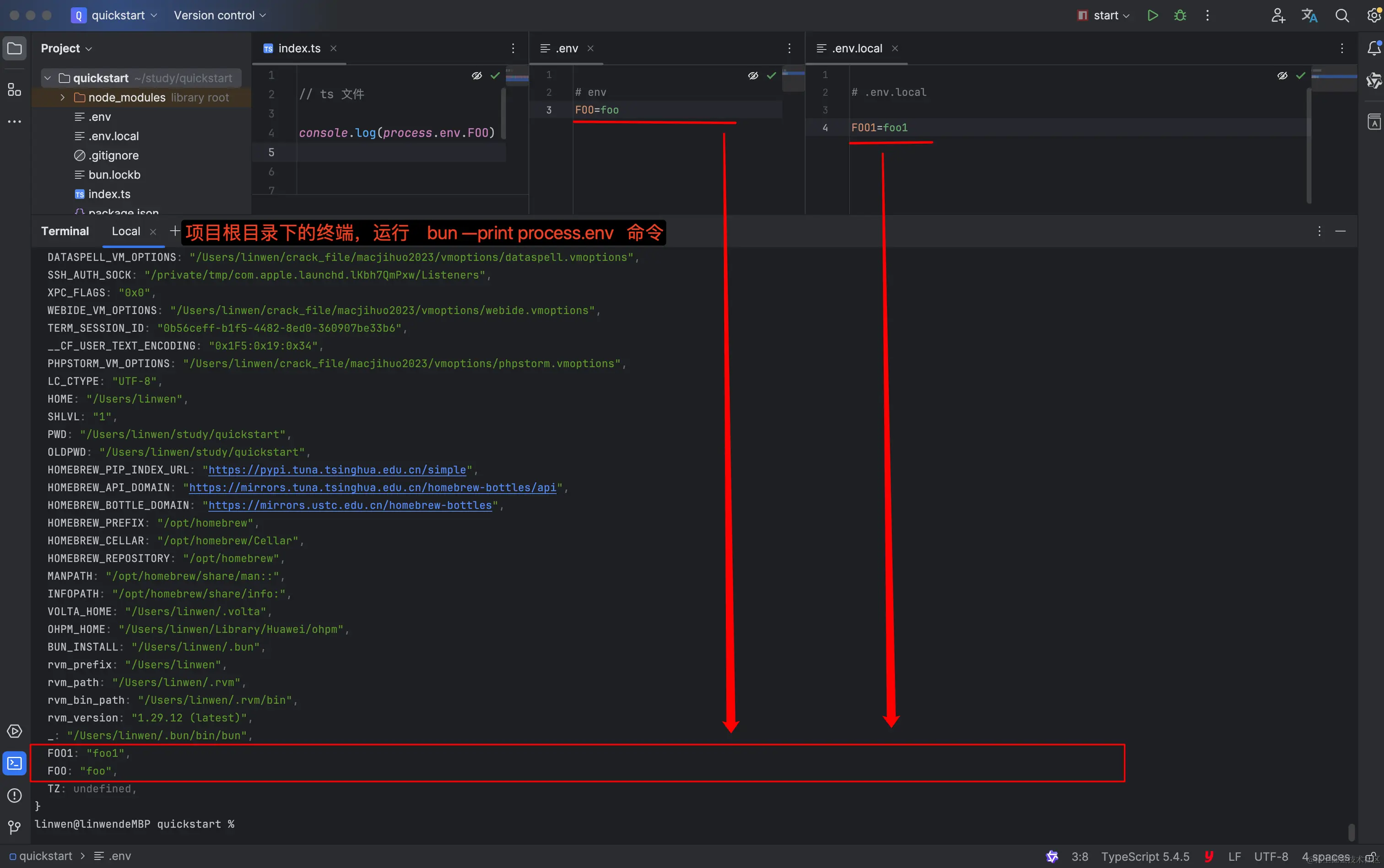
Task: Click inspection checkmark in index.ts editor
Action: tap(495, 75)
